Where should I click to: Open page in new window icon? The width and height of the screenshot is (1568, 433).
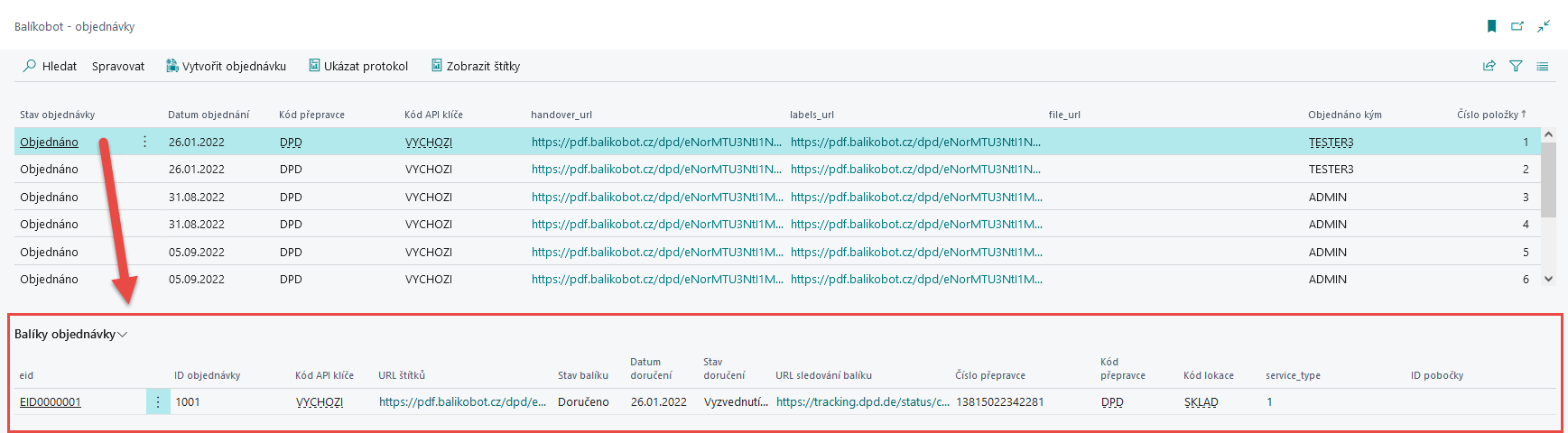[x=1517, y=26]
